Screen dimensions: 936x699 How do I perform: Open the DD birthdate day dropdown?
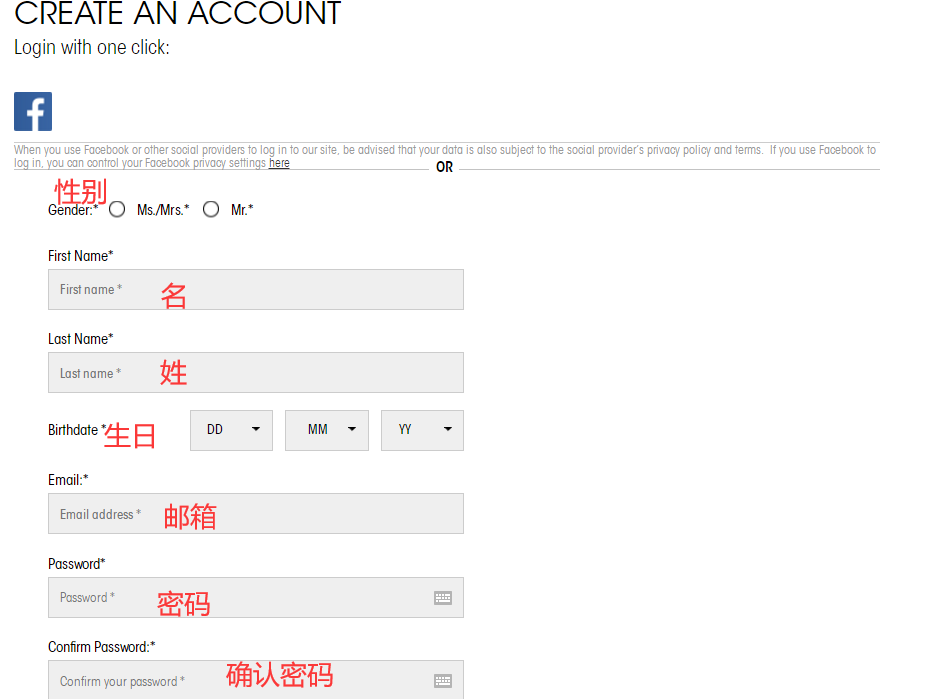232,430
